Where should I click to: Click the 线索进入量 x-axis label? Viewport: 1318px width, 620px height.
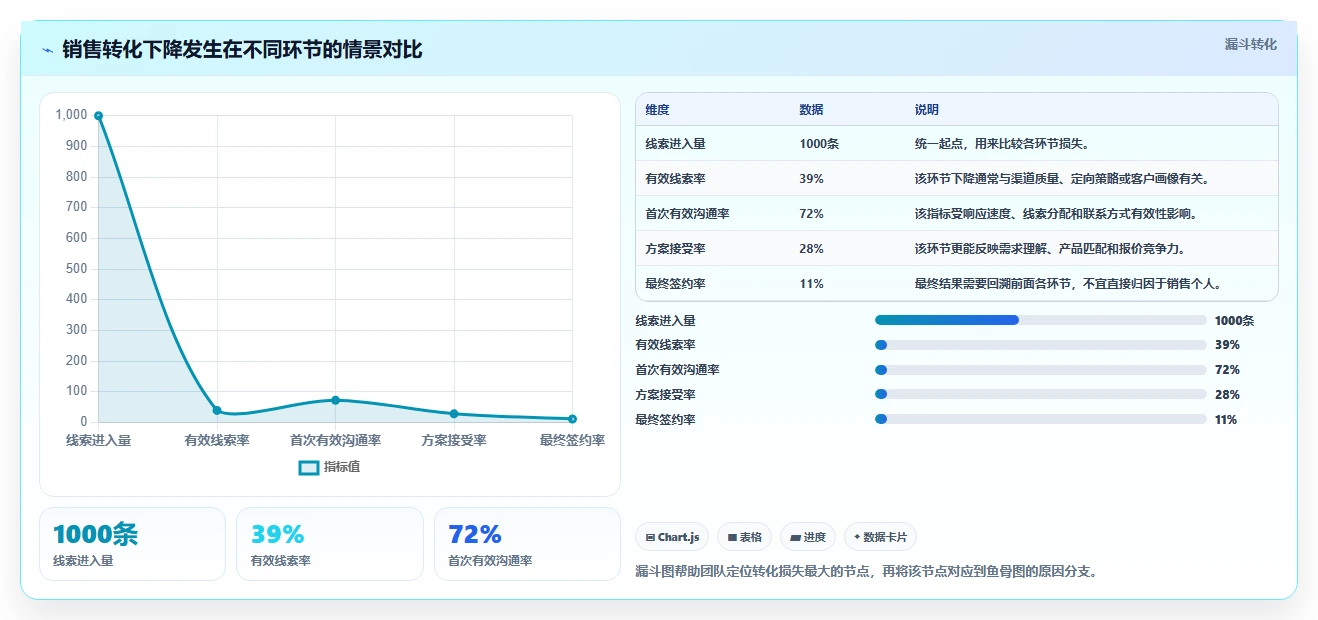pos(98,440)
